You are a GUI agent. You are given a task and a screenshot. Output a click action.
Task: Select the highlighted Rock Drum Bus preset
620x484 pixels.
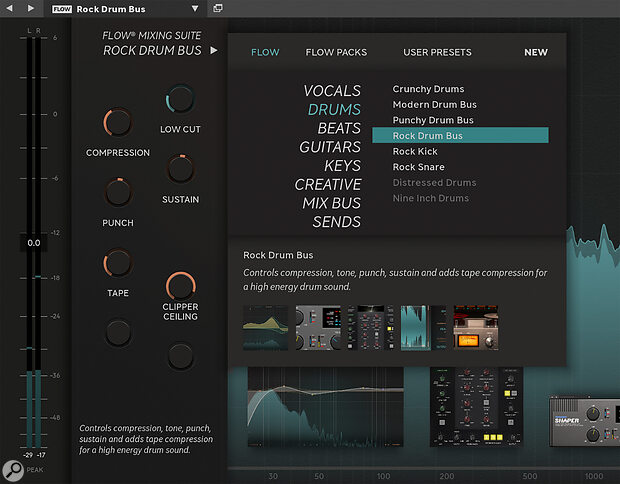tap(460, 135)
